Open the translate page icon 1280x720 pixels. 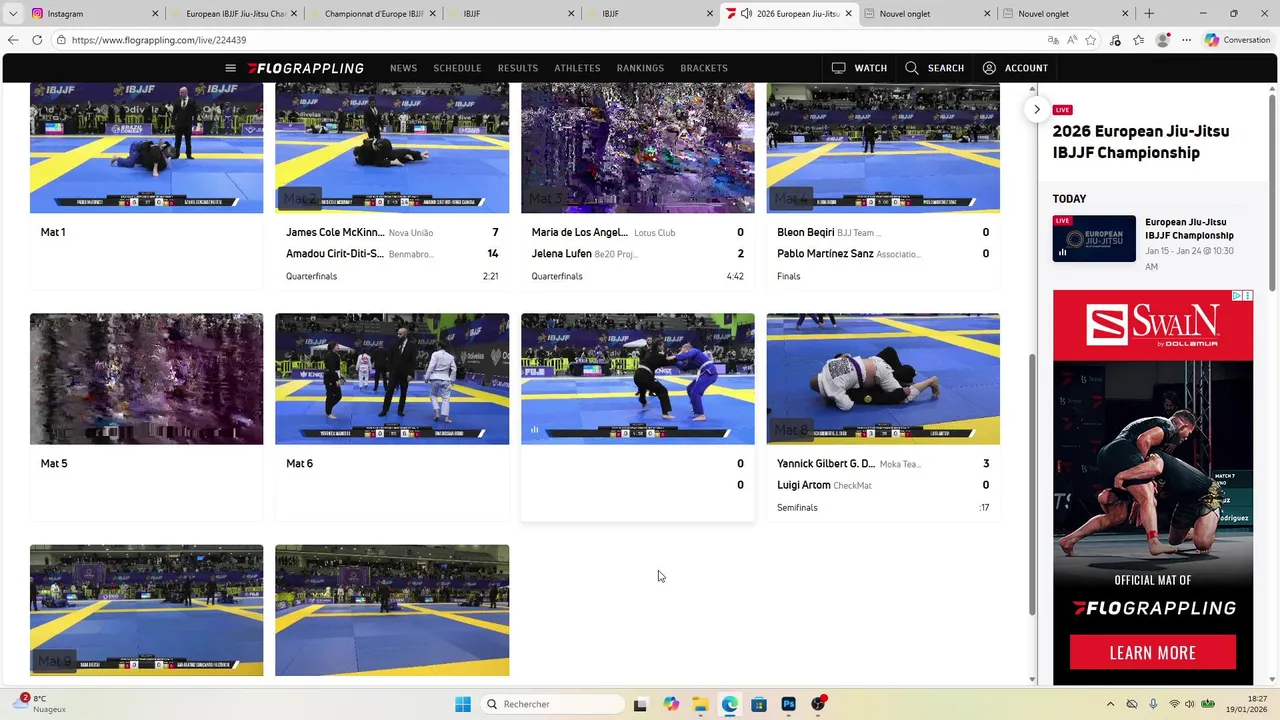1053,40
